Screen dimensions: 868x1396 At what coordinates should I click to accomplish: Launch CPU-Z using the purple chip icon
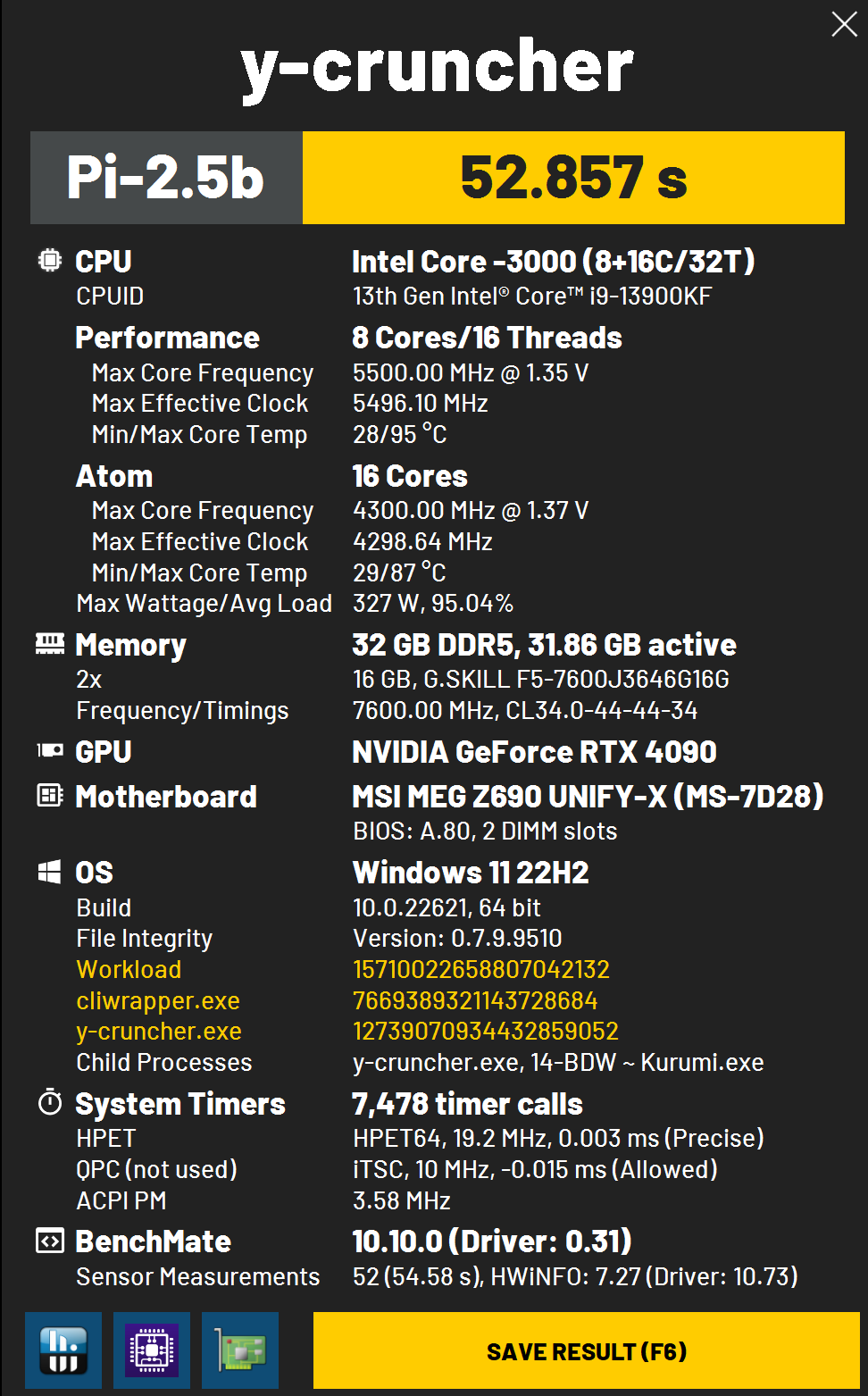151,1350
